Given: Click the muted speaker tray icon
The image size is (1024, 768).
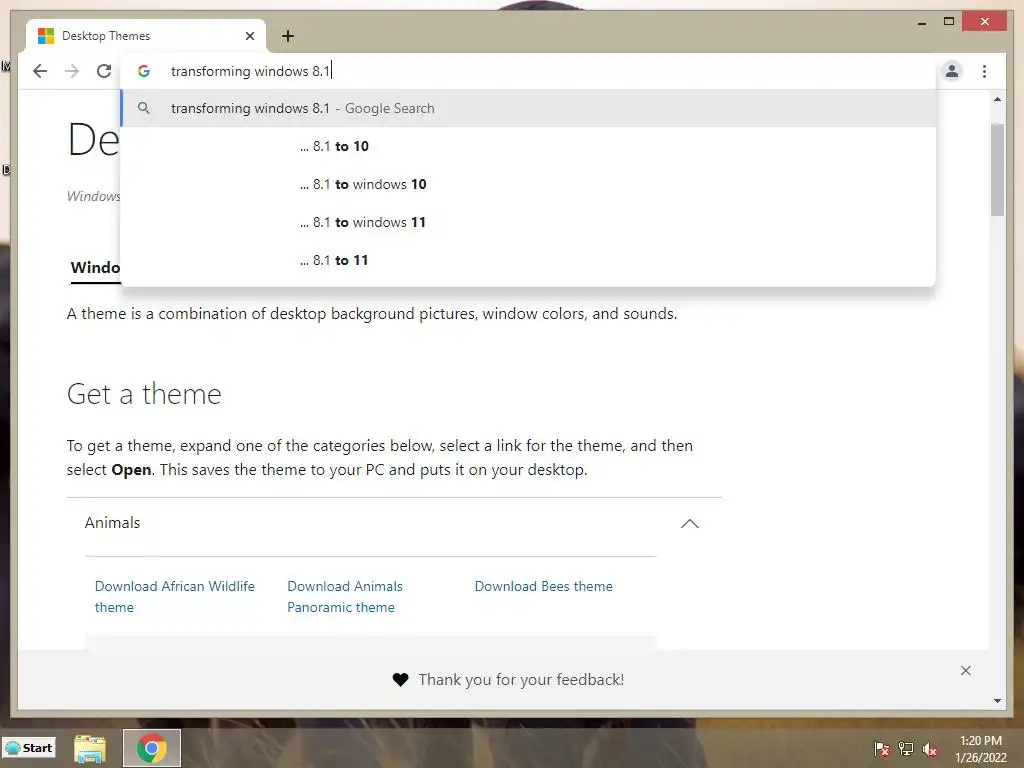Looking at the screenshot, I should tap(930, 748).
